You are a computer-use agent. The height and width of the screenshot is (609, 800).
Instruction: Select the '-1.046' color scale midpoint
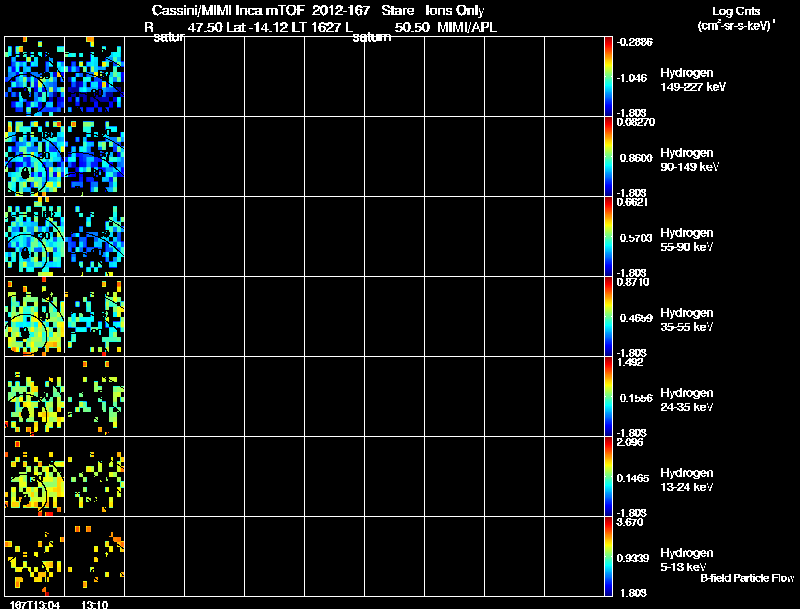click(632, 78)
